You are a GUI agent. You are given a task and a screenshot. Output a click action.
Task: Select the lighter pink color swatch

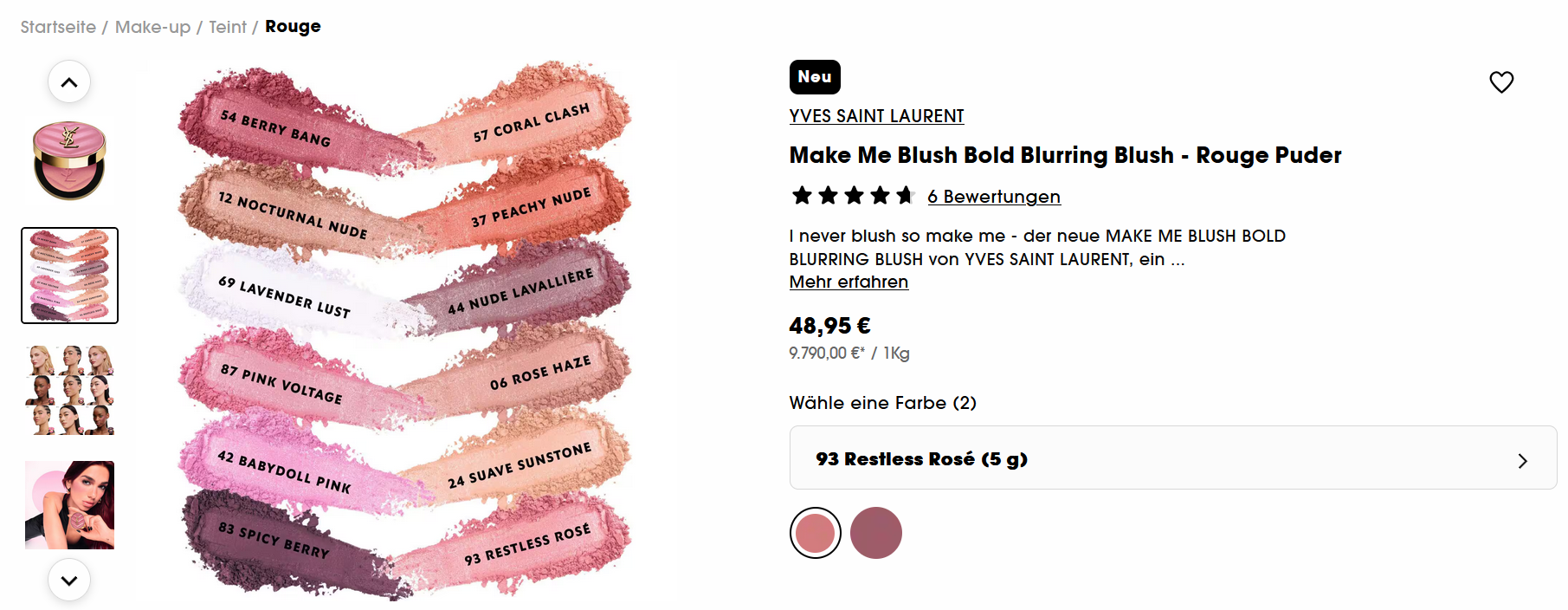(815, 533)
